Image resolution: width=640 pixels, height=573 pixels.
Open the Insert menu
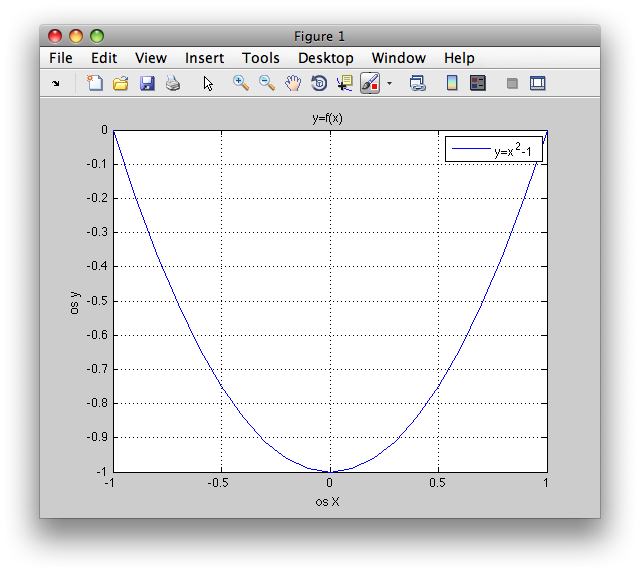(204, 58)
